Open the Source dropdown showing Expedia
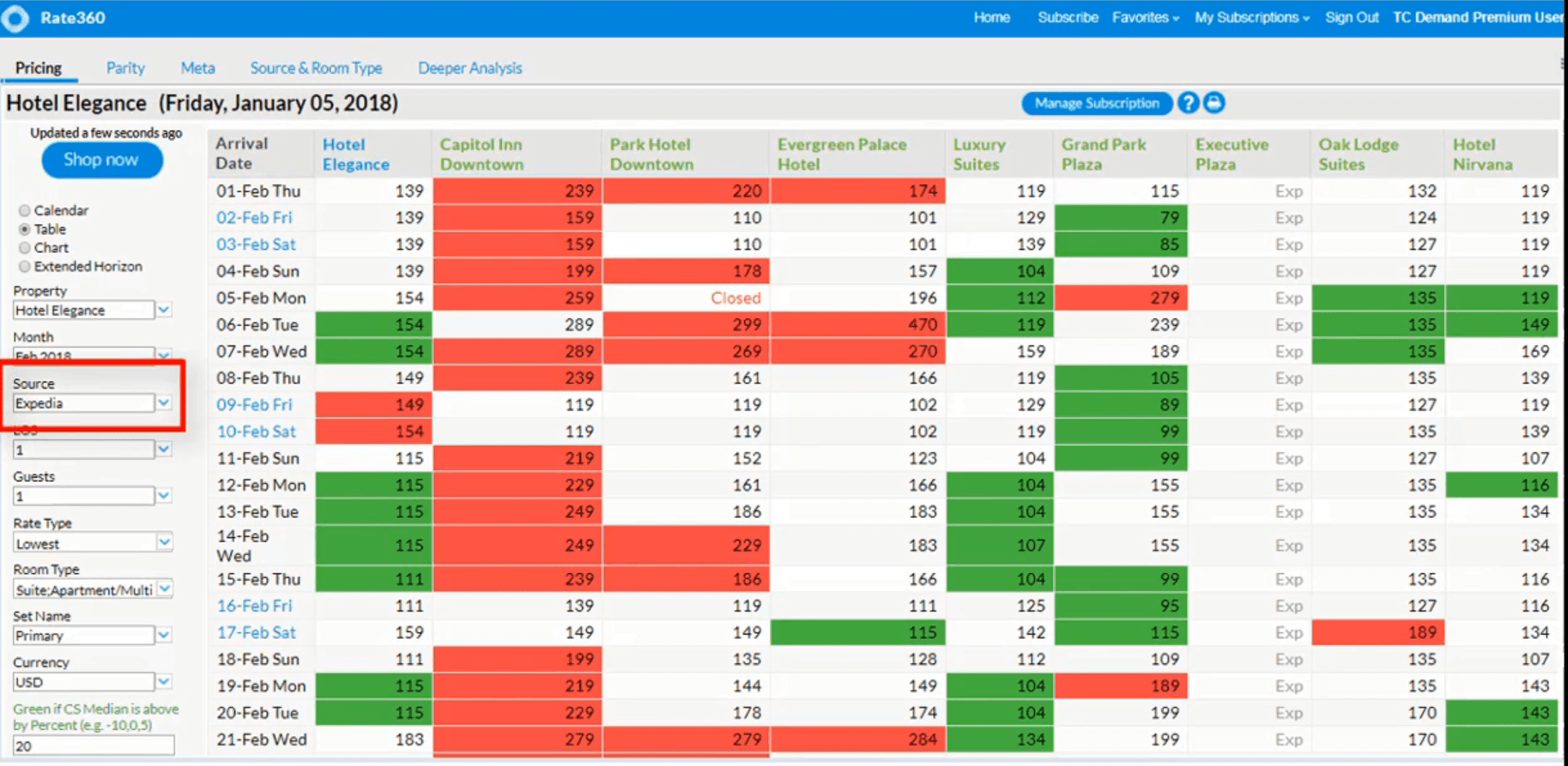Viewport: 1568px width, 766px height. [x=93, y=403]
